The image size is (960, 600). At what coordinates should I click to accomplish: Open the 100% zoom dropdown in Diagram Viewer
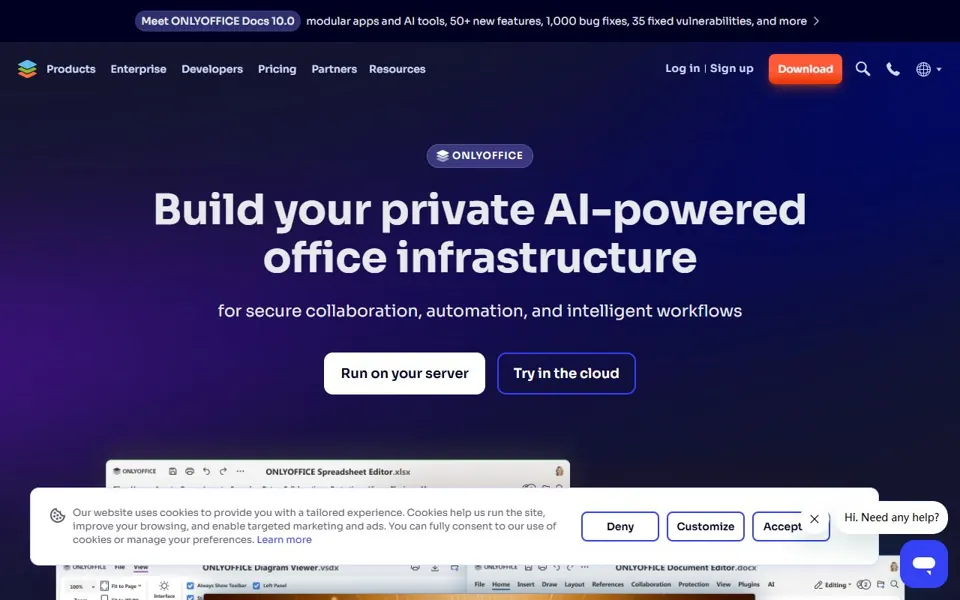[x=80, y=587]
